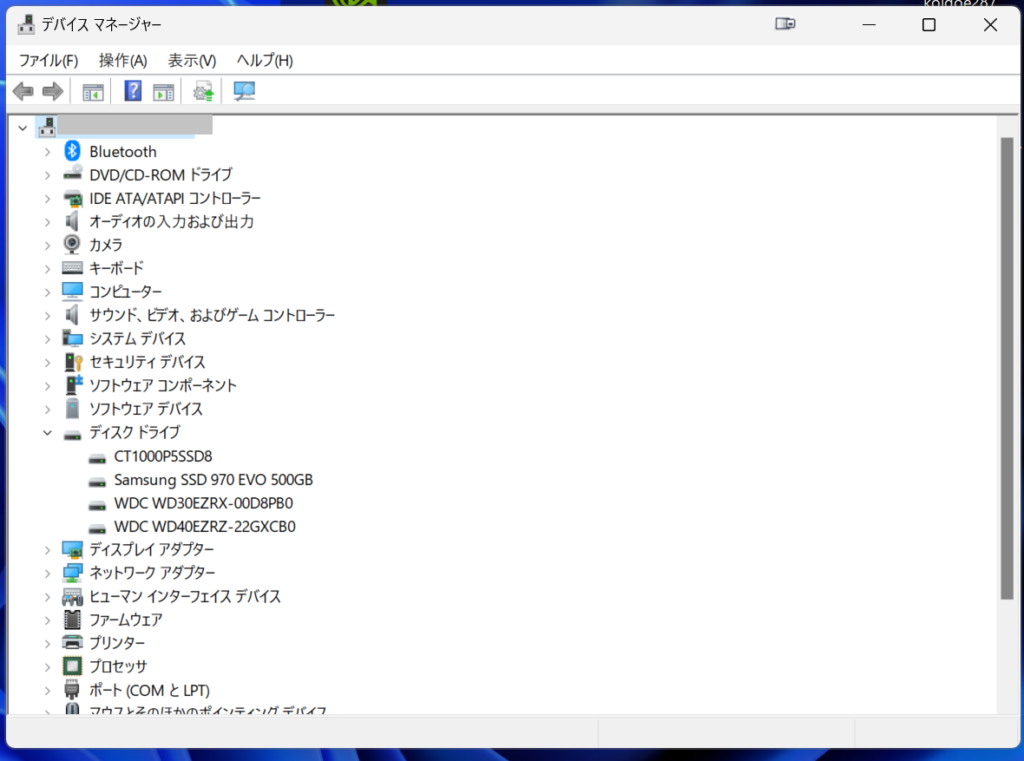Screen dimensions: 1024x761
Task: Expand the ディスプレイ アダプター chevron
Action: (x=47, y=550)
